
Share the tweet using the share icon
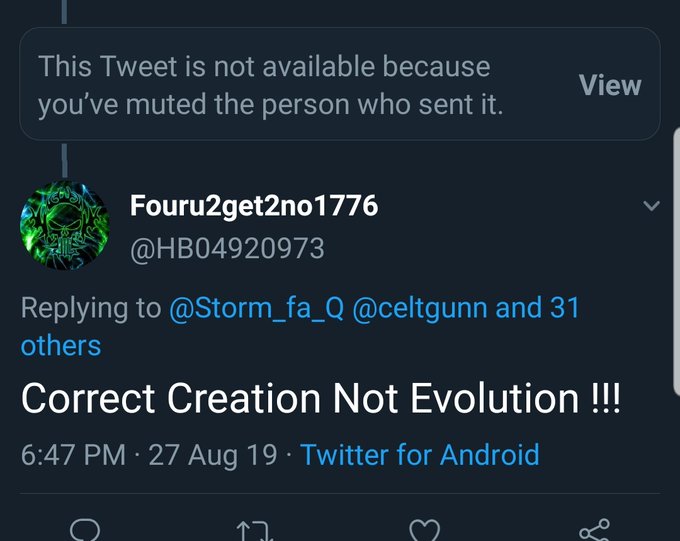click(596, 529)
